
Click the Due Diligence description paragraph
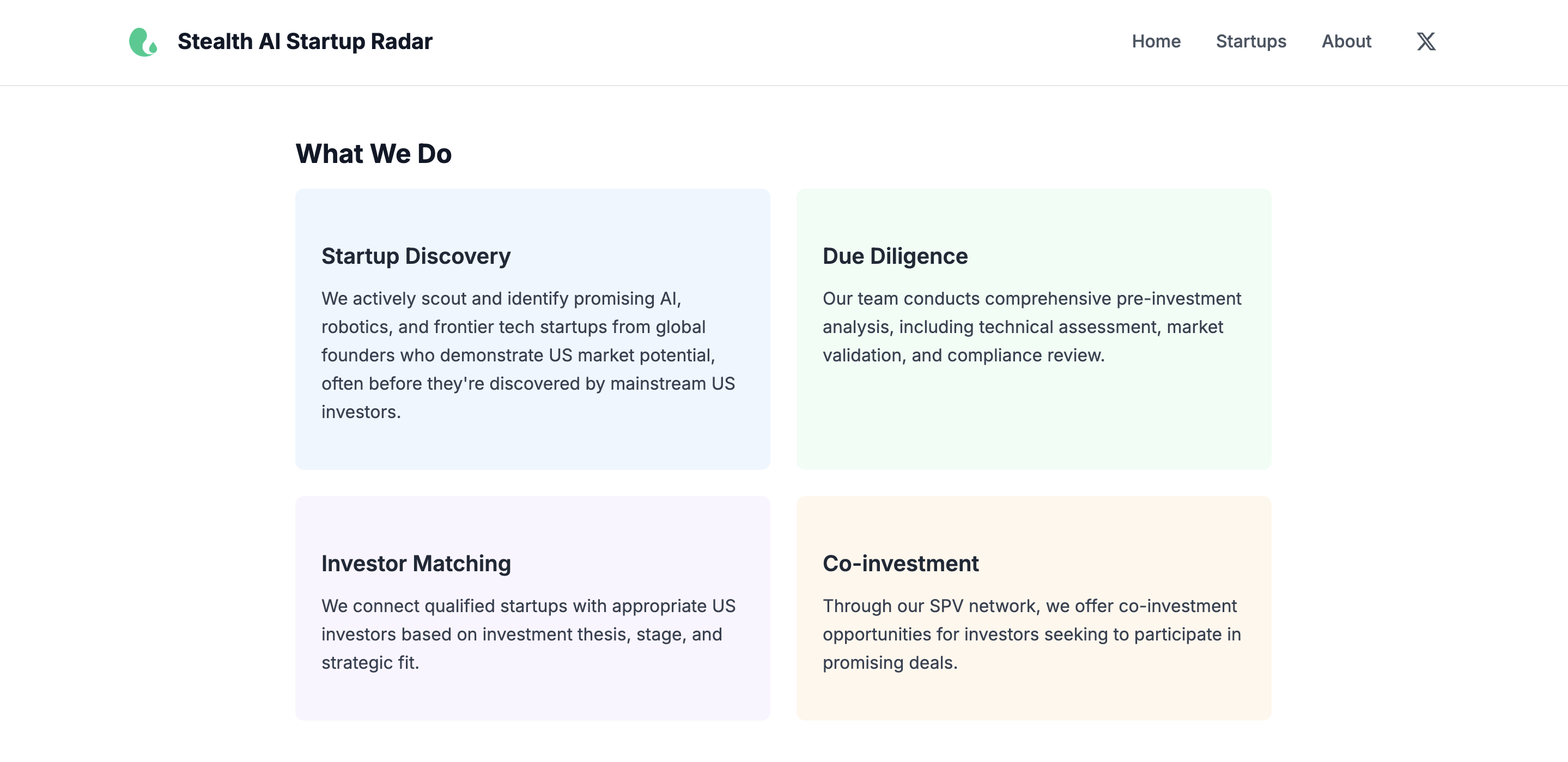(x=1032, y=327)
